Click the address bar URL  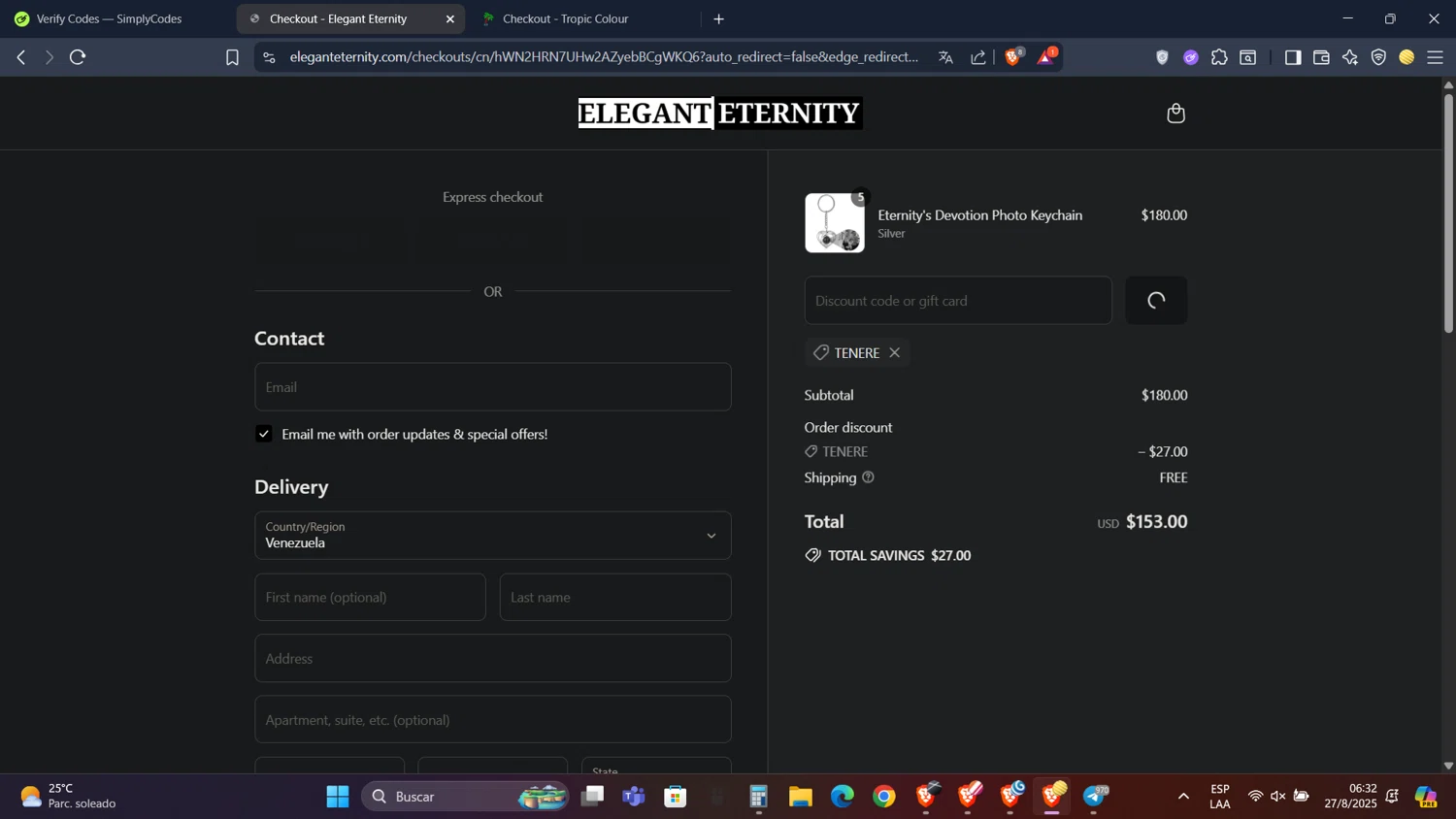pyautogui.click(x=604, y=57)
